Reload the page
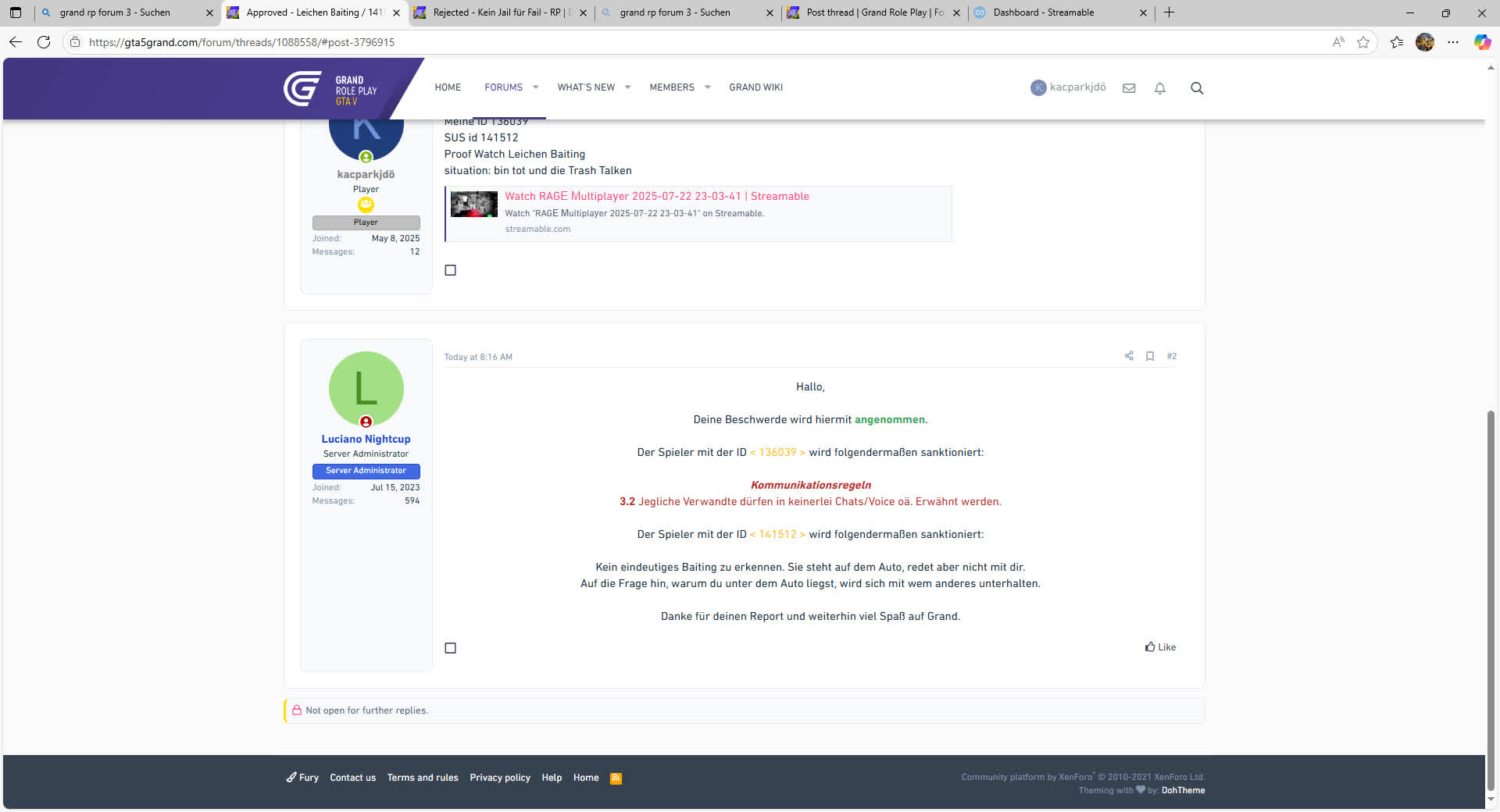Viewport: 1500px width, 812px height. pyautogui.click(x=44, y=42)
